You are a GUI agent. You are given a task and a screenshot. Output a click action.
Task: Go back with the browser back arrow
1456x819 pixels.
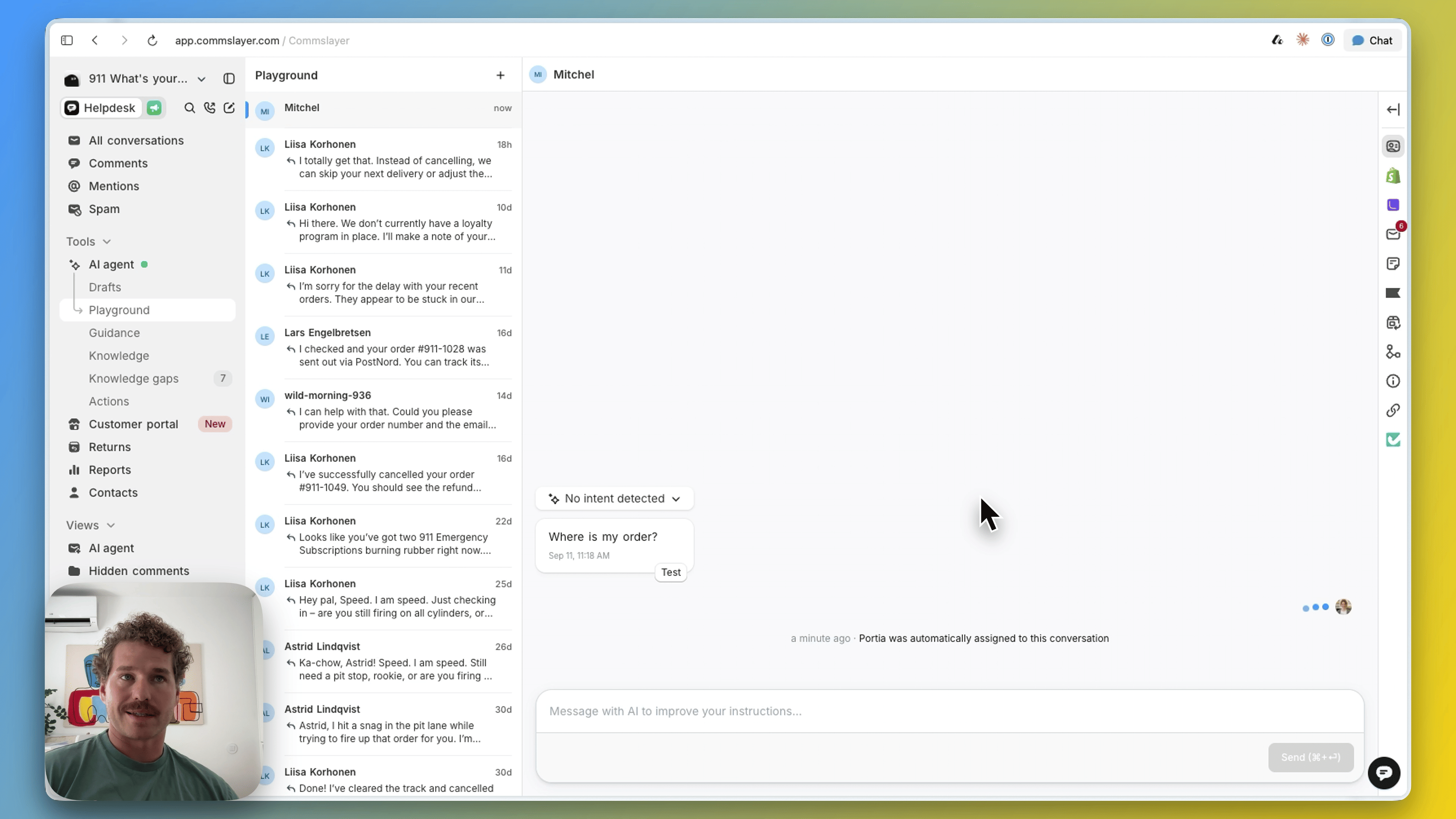tap(95, 40)
